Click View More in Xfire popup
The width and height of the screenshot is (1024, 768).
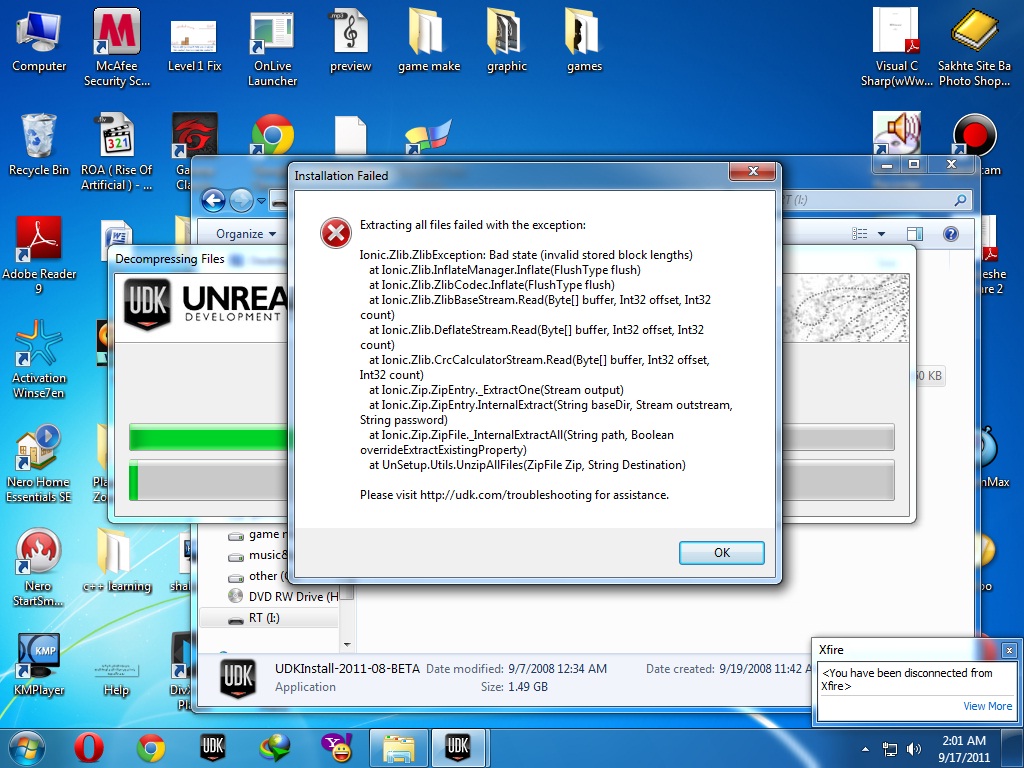point(986,706)
